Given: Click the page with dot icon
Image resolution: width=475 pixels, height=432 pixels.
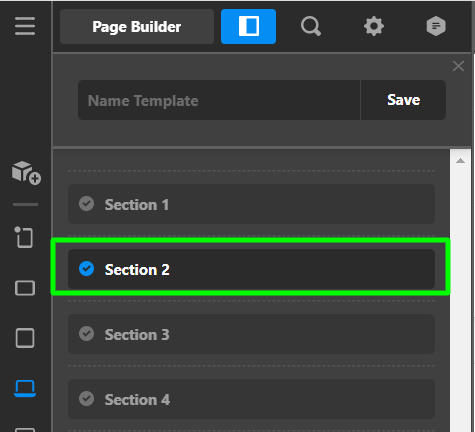Looking at the screenshot, I should click(x=24, y=237).
